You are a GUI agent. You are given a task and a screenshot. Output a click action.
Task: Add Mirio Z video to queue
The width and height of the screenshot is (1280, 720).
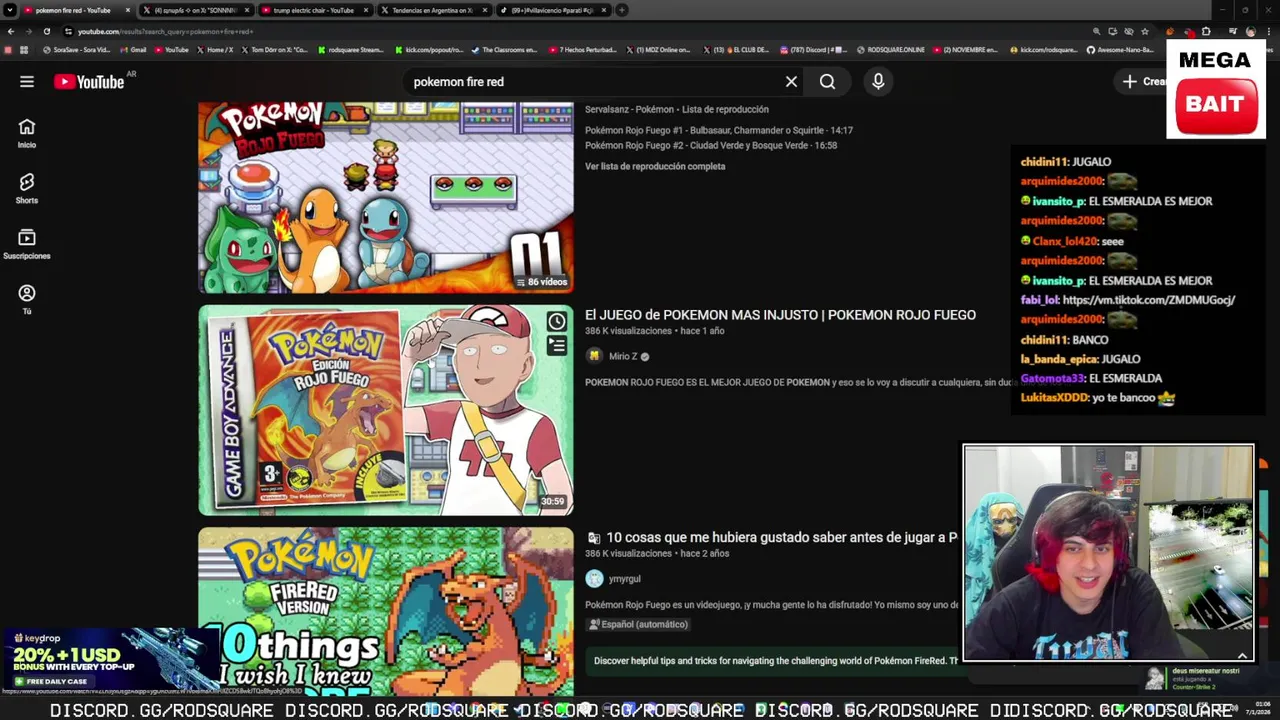[x=557, y=346]
